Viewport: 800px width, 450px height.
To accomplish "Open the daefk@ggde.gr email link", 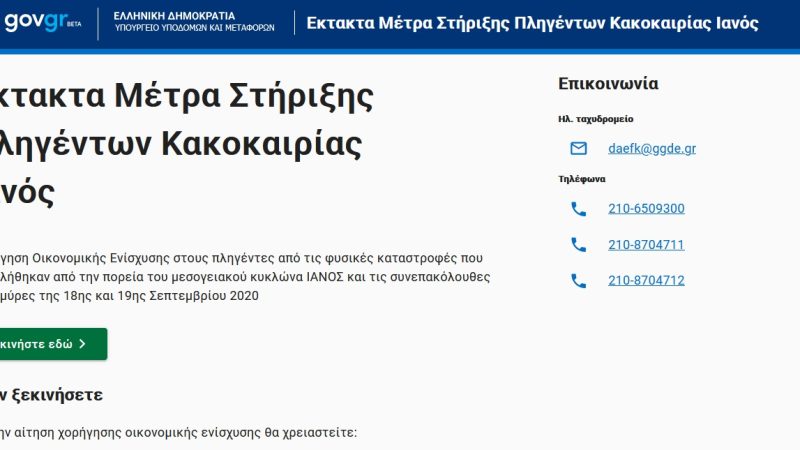I will (651, 149).
